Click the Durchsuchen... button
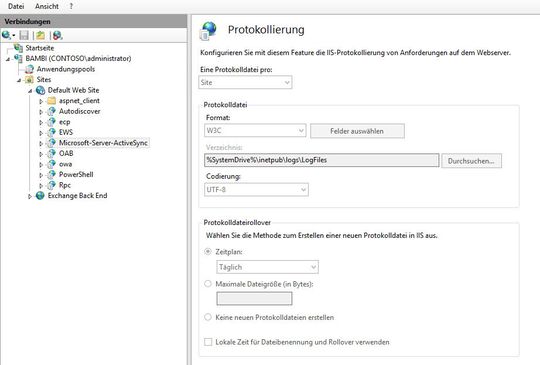This screenshot has height=365, width=540. [471, 161]
